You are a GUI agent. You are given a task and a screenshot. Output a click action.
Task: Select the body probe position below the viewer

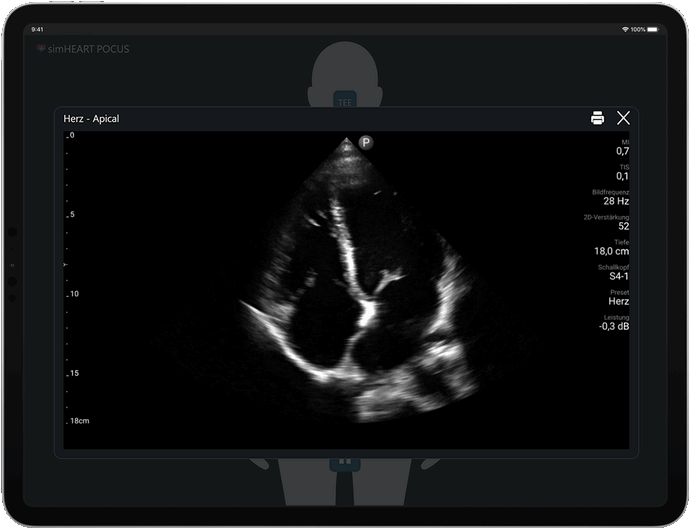[345, 463]
